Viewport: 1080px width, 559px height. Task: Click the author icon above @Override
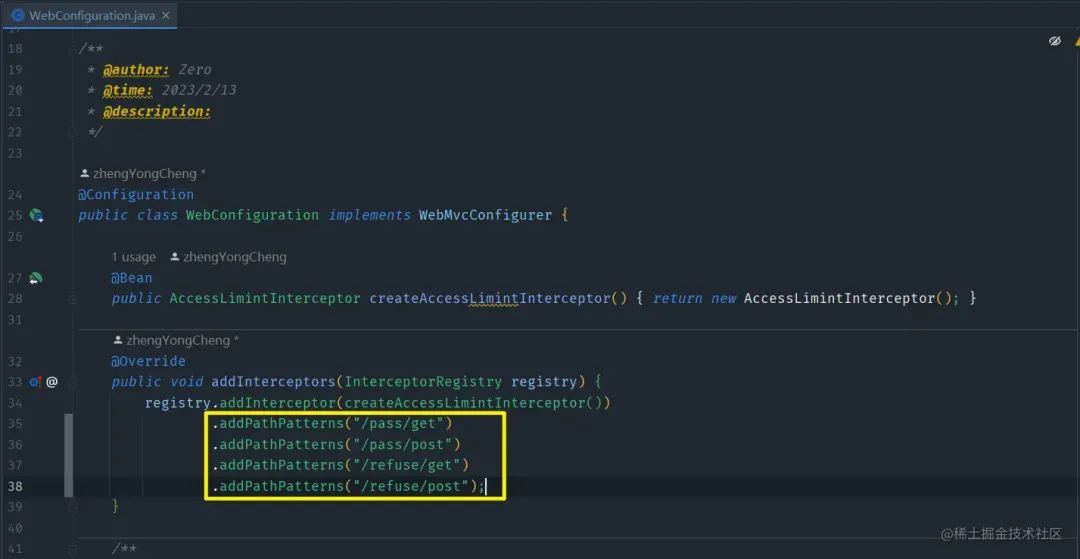point(118,340)
